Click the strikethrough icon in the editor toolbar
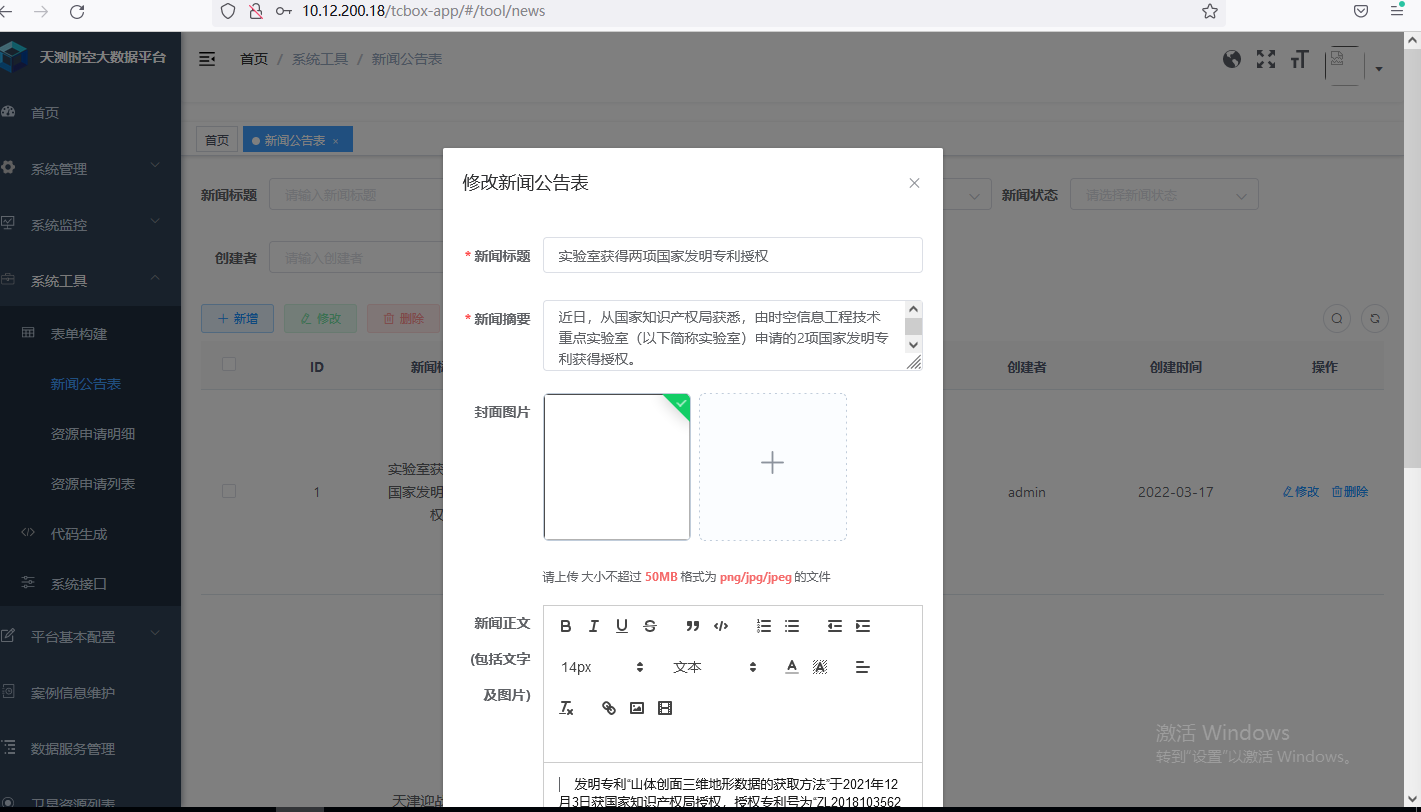 point(649,625)
